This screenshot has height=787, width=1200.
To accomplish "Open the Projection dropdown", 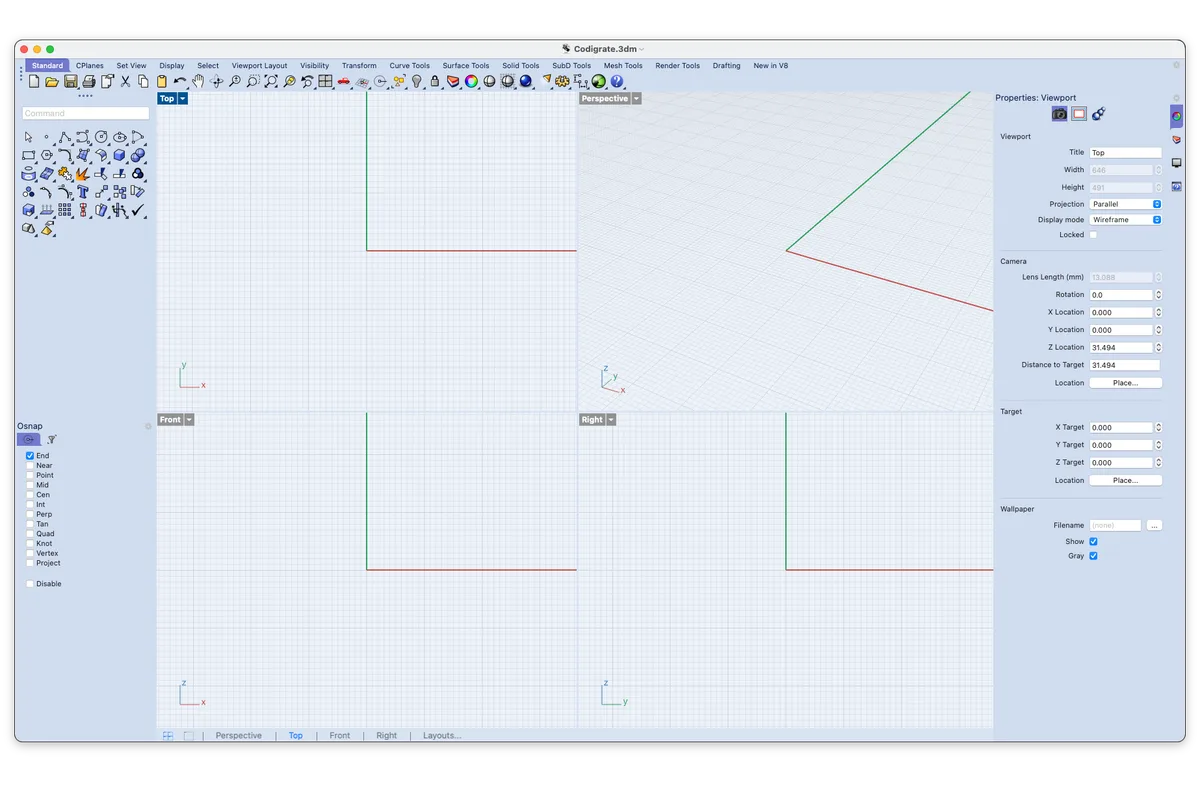I will 1125,204.
